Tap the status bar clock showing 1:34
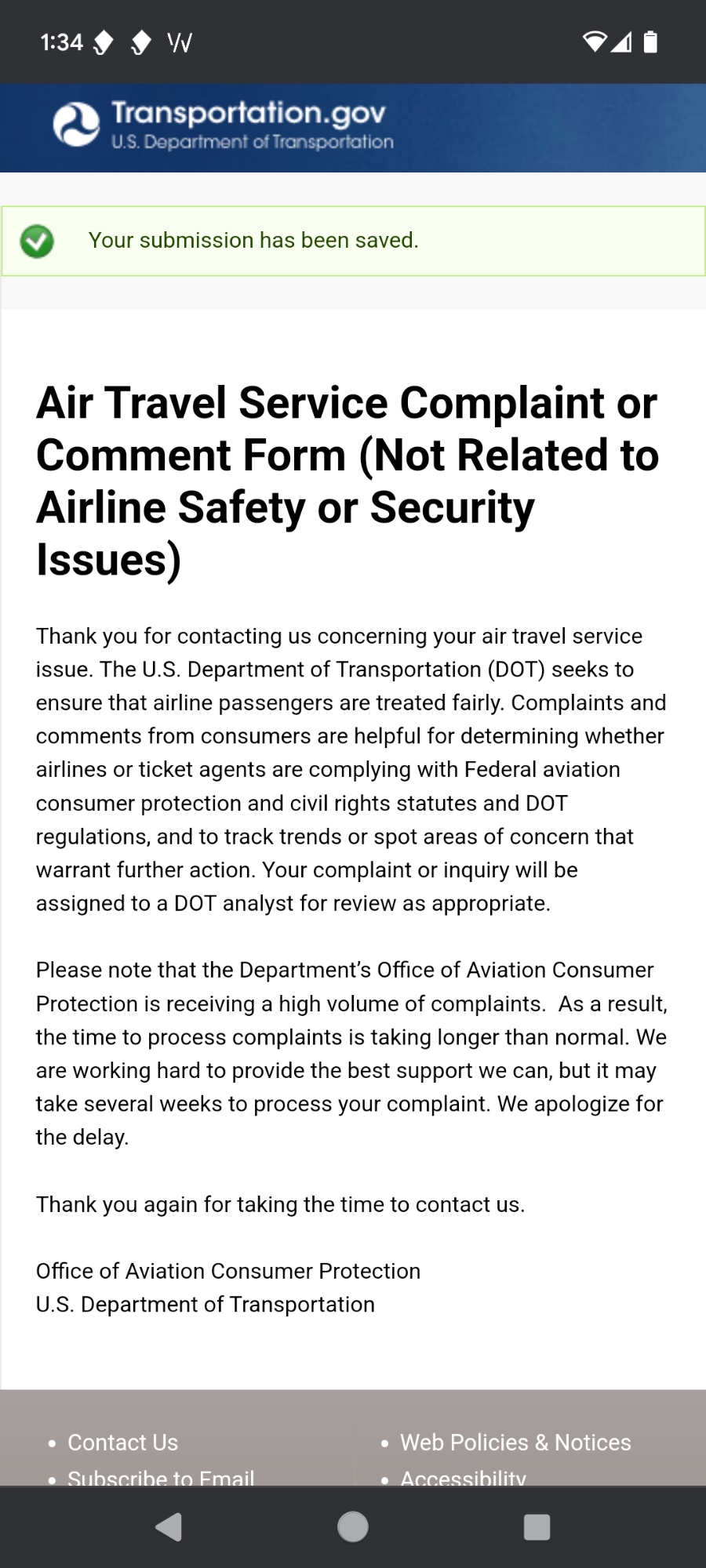The width and height of the screenshot is (706, 1568). (x=61, y=42)
